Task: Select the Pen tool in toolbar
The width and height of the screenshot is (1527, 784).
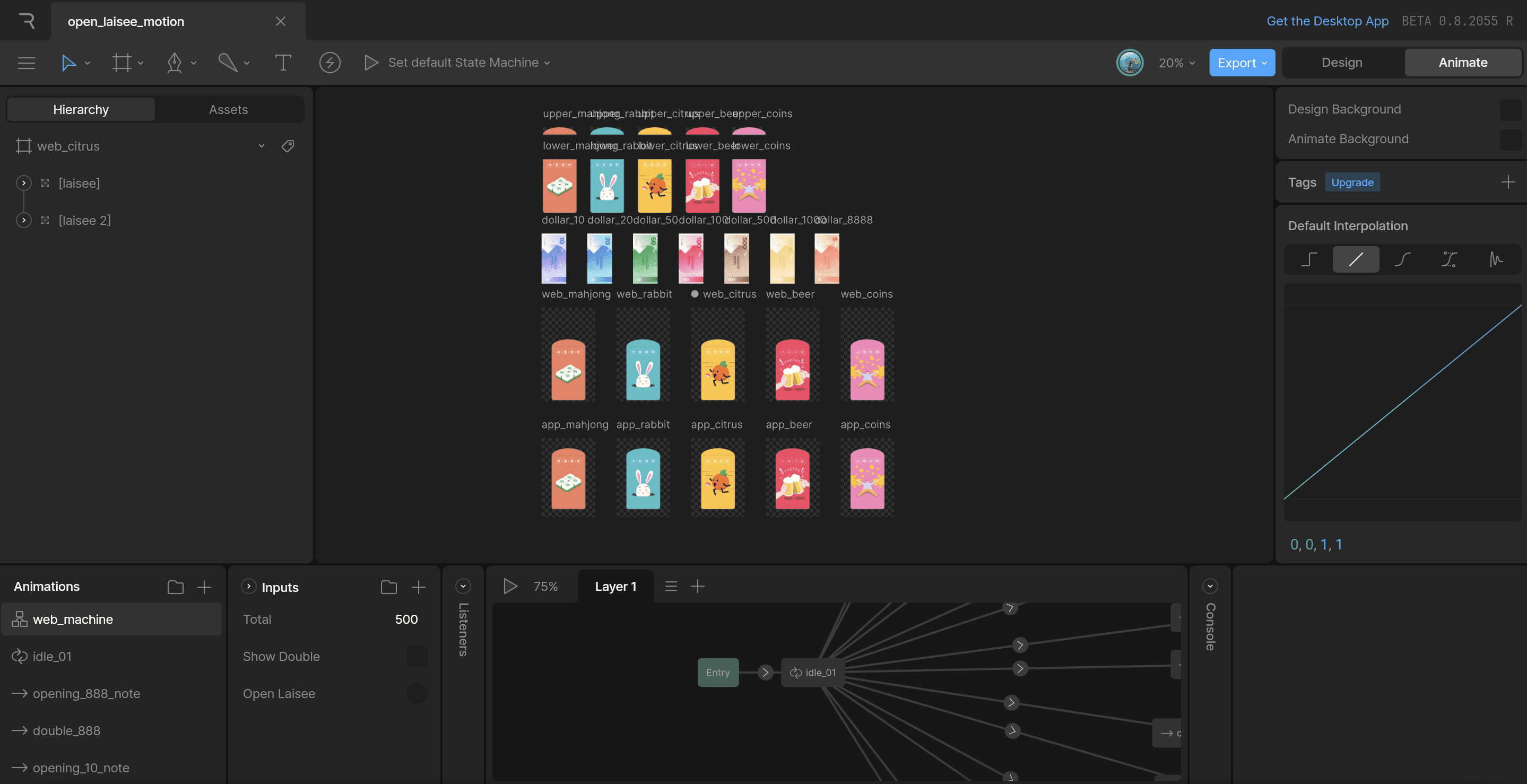Action: coord(174,62)
